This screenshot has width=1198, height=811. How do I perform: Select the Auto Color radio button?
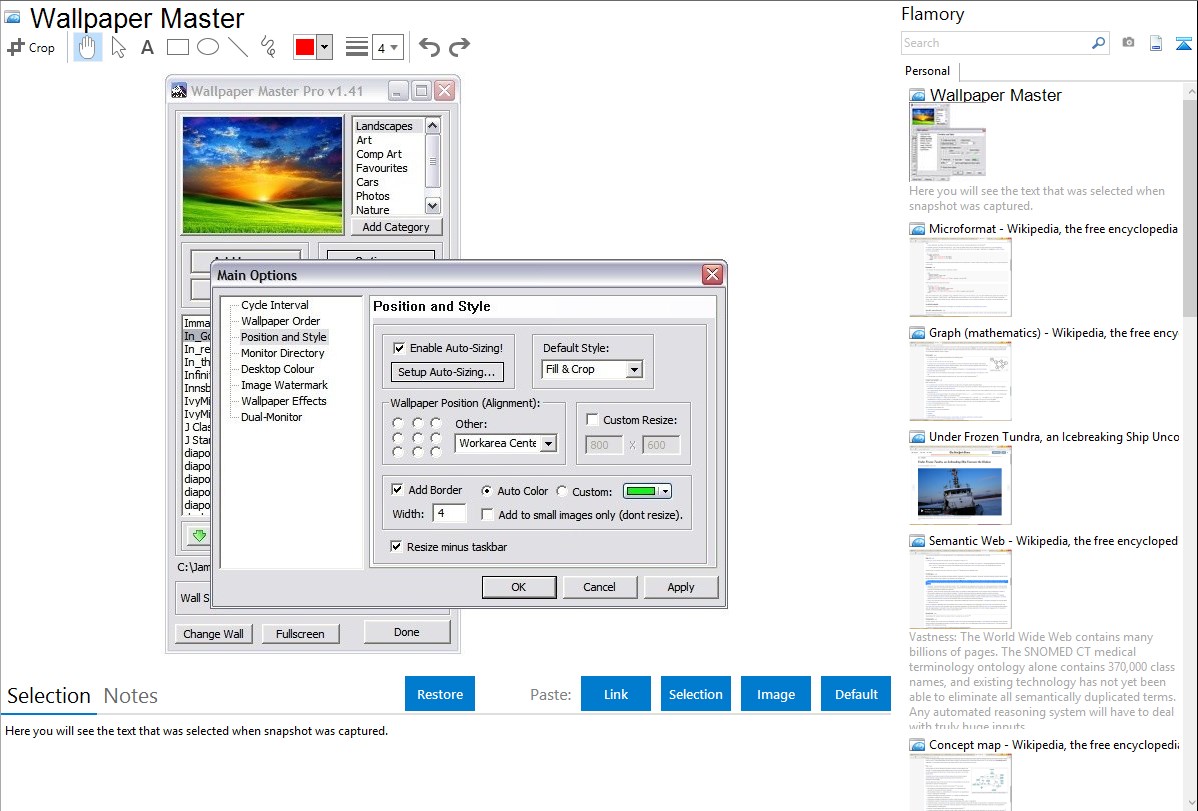(x=487, y=491)
